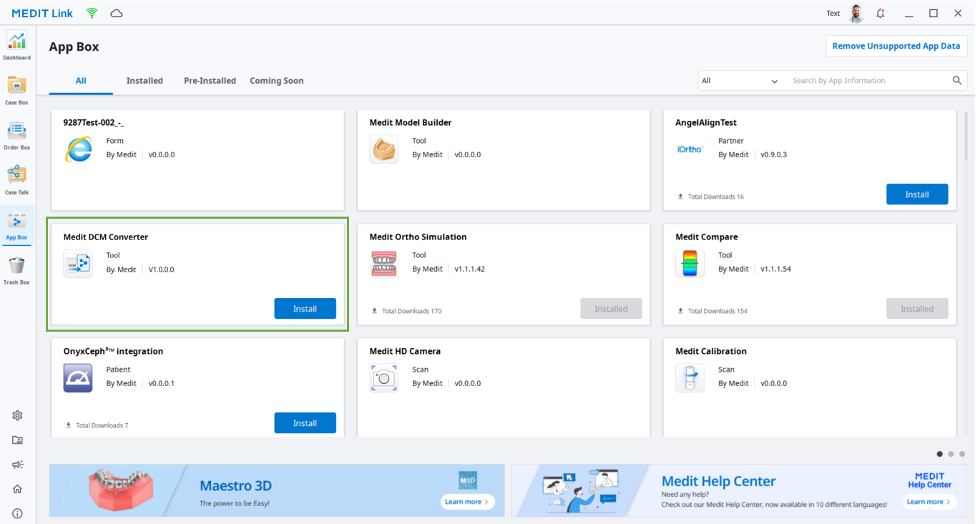Click the home icon in sidebar

17,489
